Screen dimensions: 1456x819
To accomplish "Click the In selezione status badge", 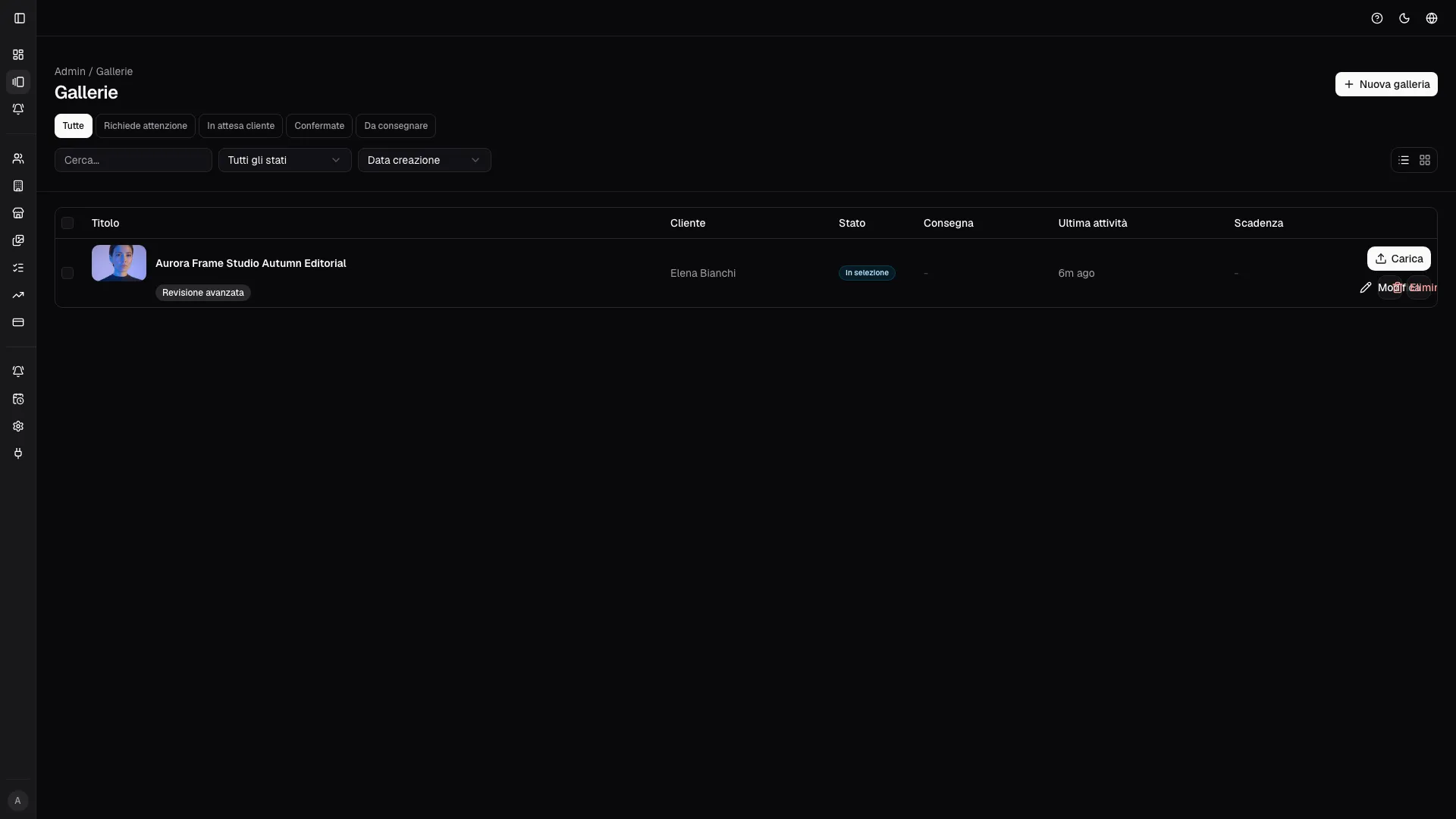I will (867, 273).
